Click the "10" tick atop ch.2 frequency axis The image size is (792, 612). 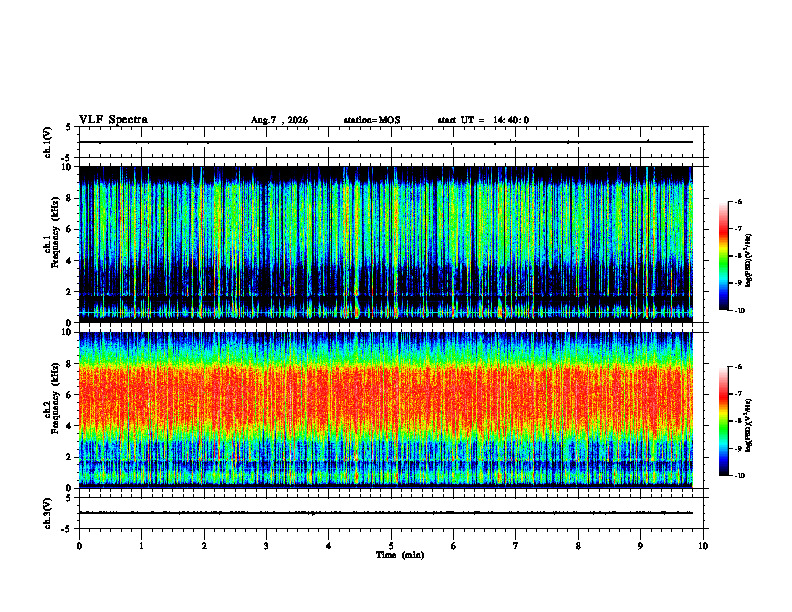tap(68, 332)
